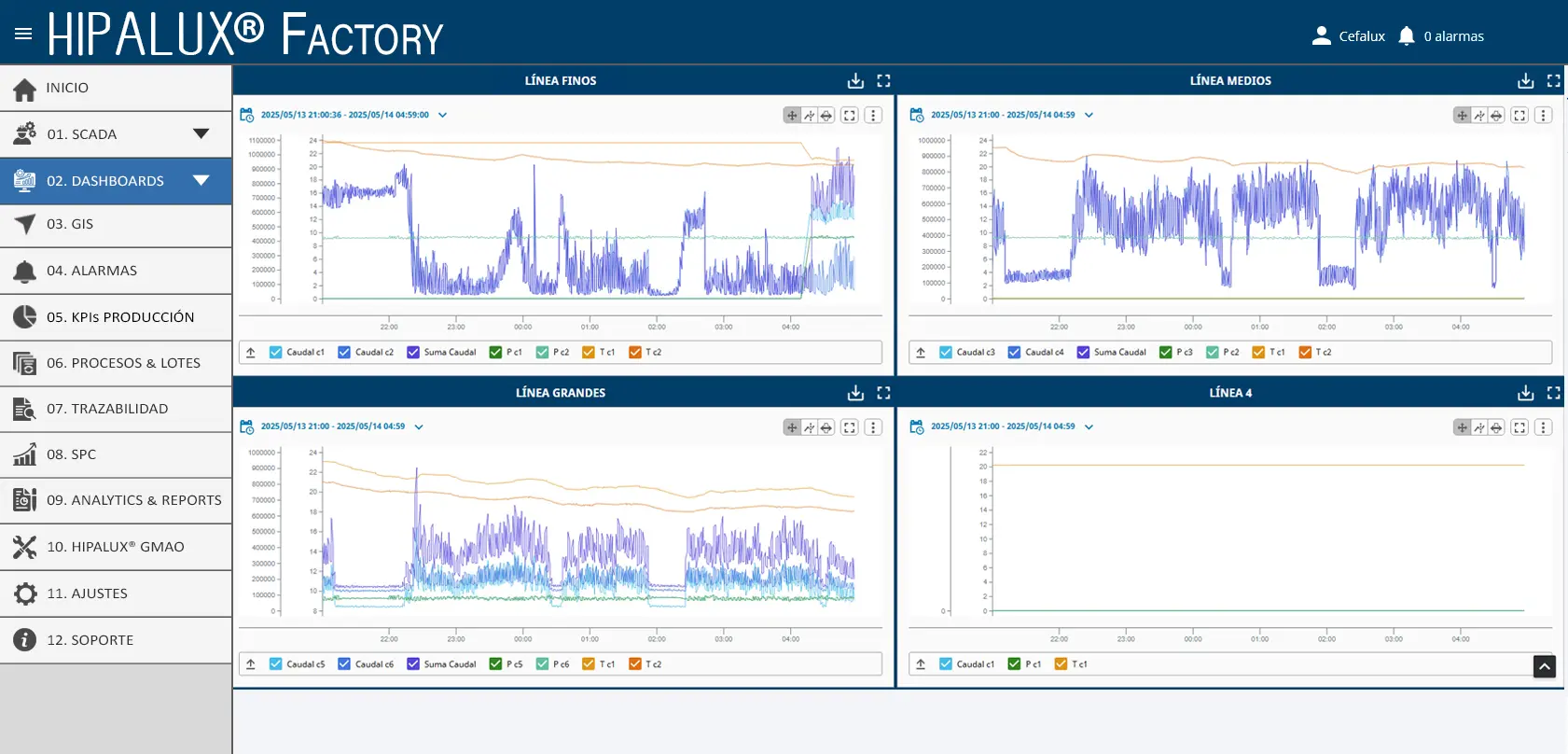
Task: Open kebab options menu in LÍNEA GRANDES chart
Action: 873,427
